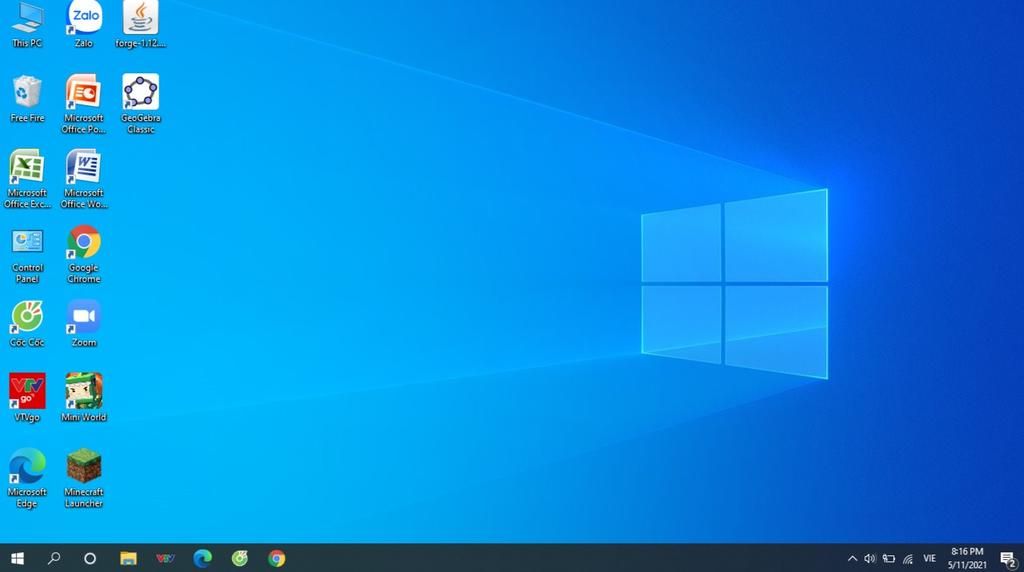Image resolution: width=1024 pixels, height=572 pixels.
Task: Select the Zalo desktop shortcut
Action: coord(84,25)
